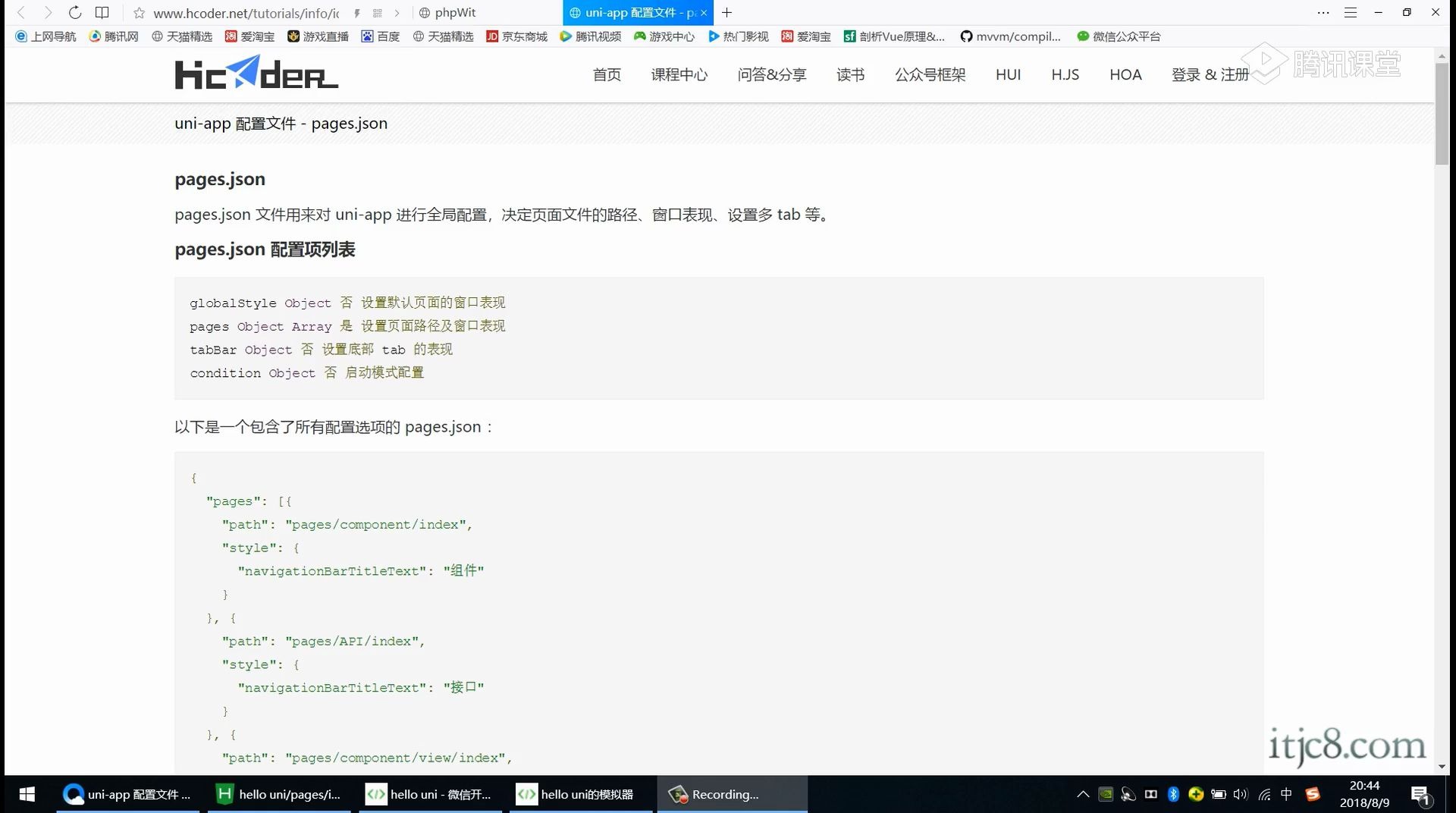1456x813 pixels.
Task: Open HUI in site navigation
Action: coord(1008,74)
